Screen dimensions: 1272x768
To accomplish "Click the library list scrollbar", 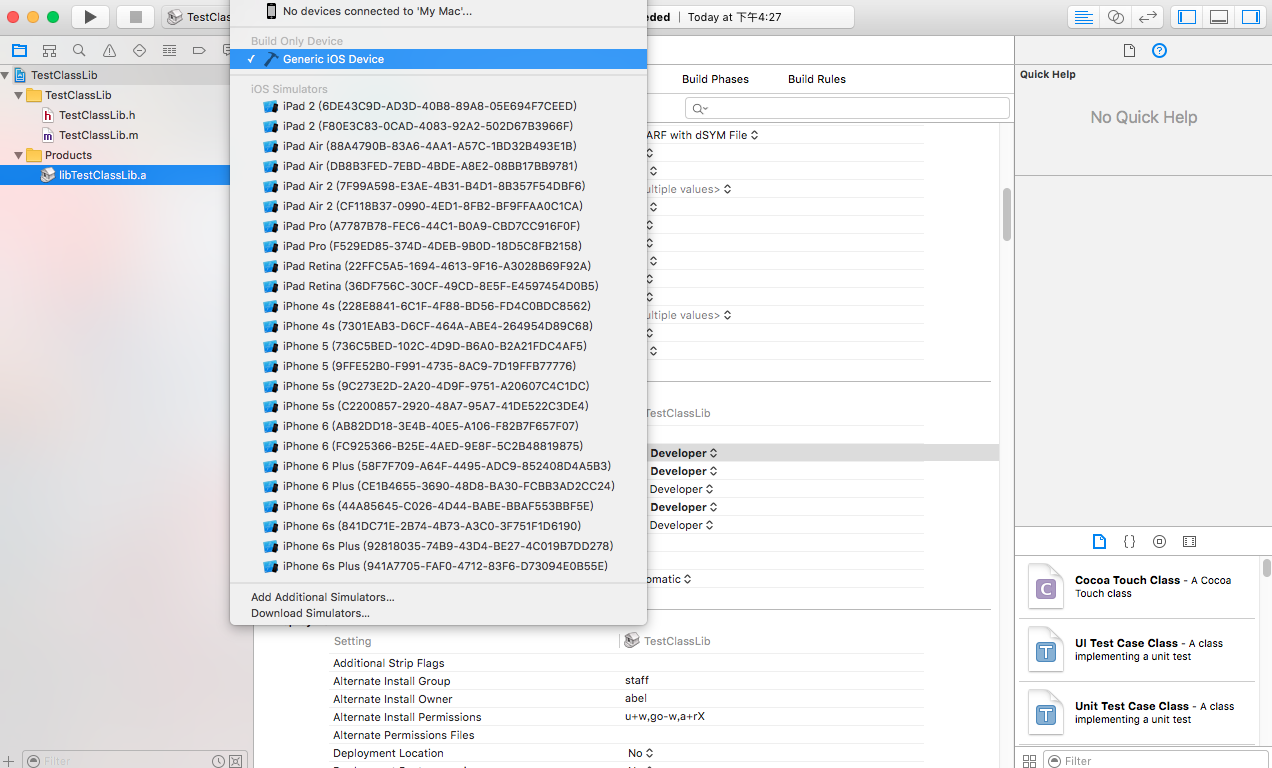I will point(1266,568).
